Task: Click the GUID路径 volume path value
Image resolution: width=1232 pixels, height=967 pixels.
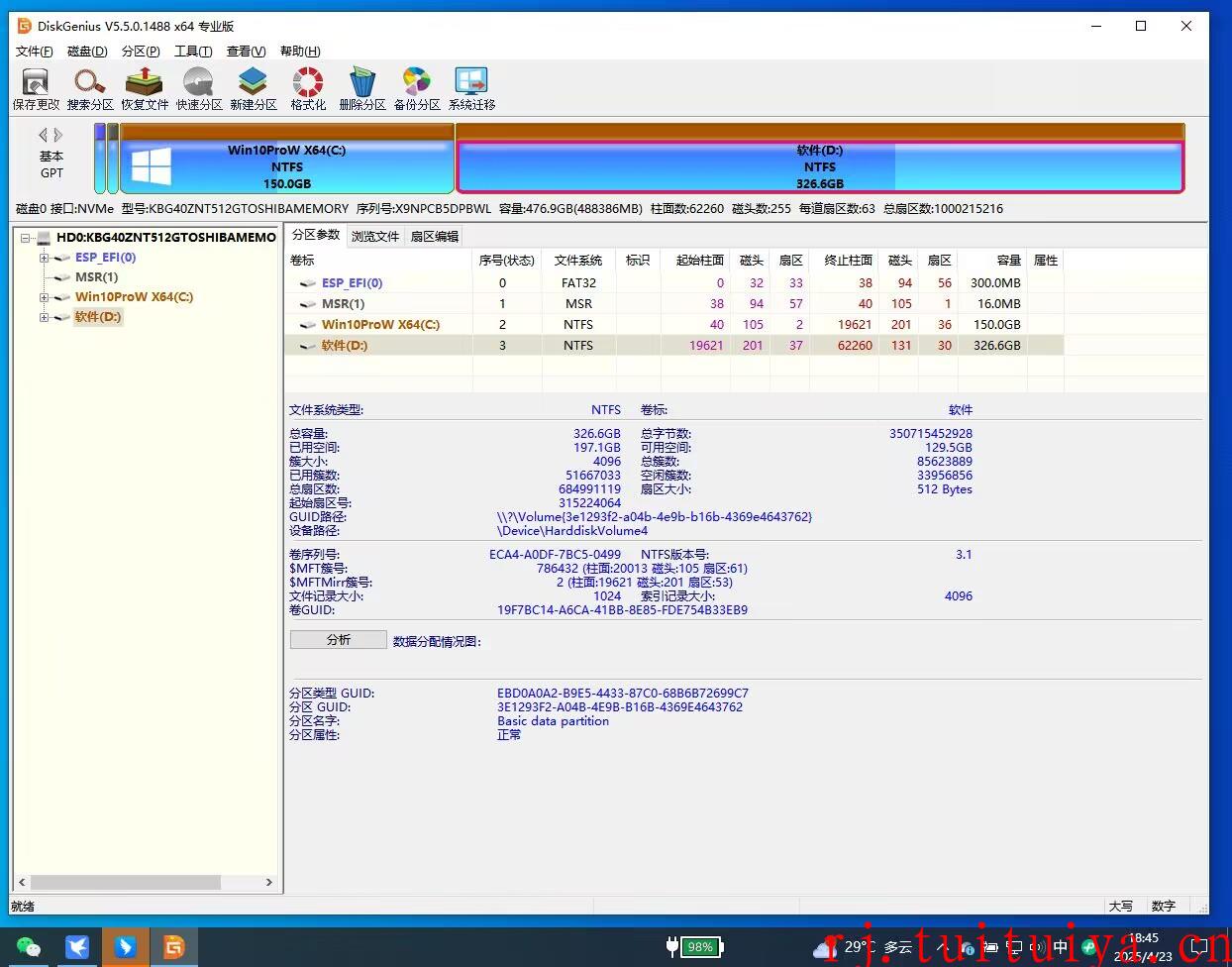Action: click(655, 517)
